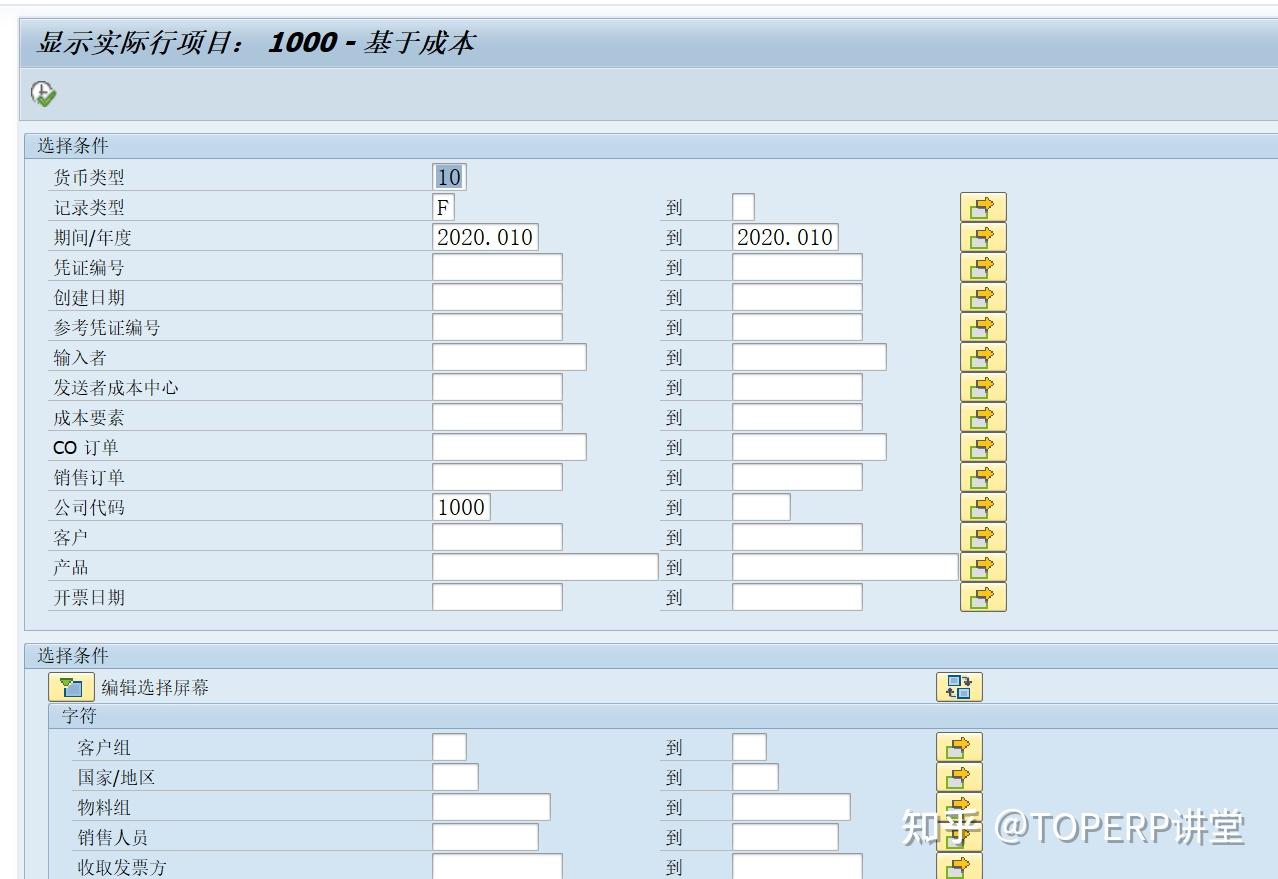Open multiple selection for 发送者成本中心
The height and width of the screenshot is (879, 1278).
click(x=981, y=386)
